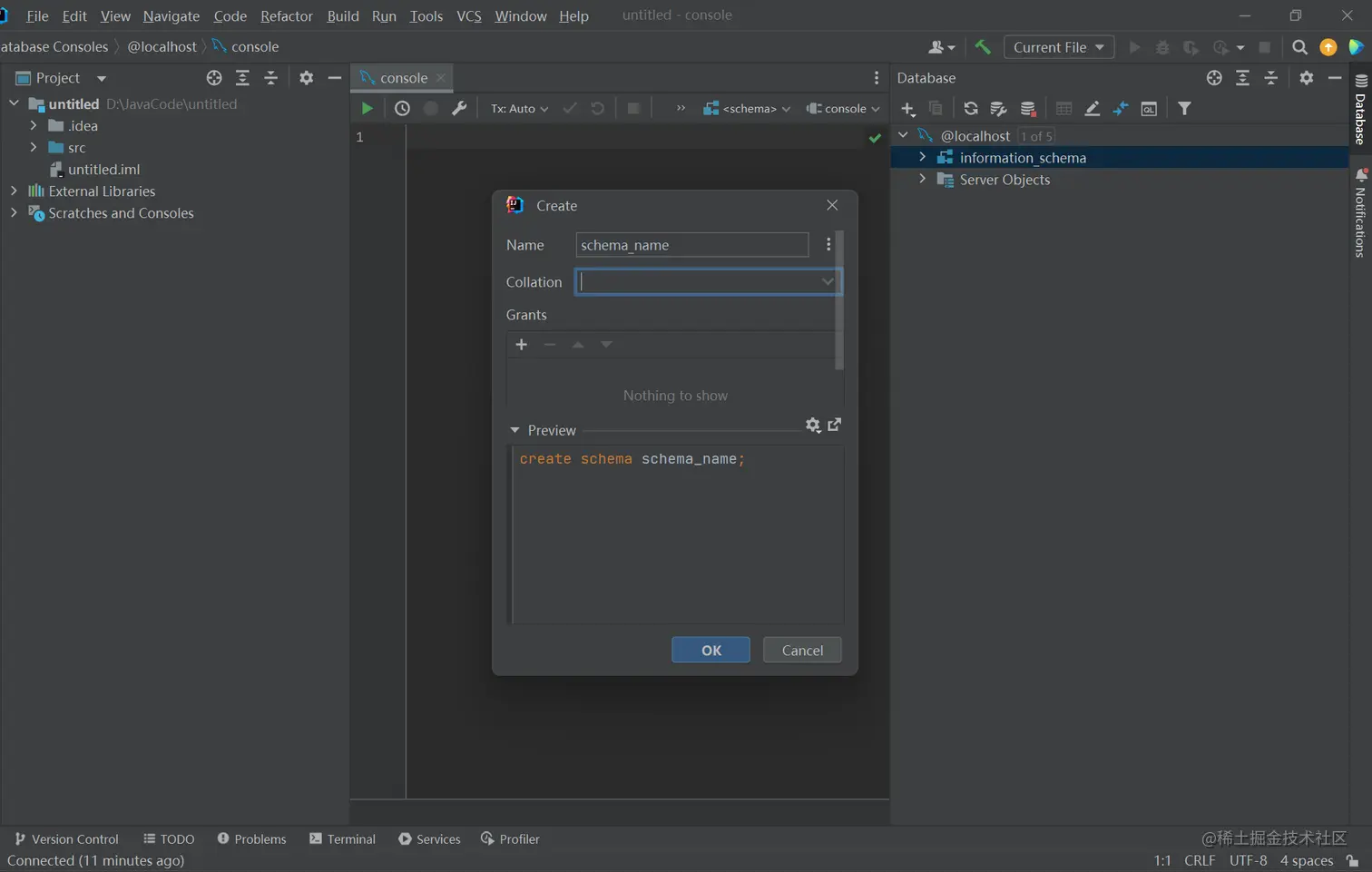Open console settings wrench icon

[x=459, y=109]
